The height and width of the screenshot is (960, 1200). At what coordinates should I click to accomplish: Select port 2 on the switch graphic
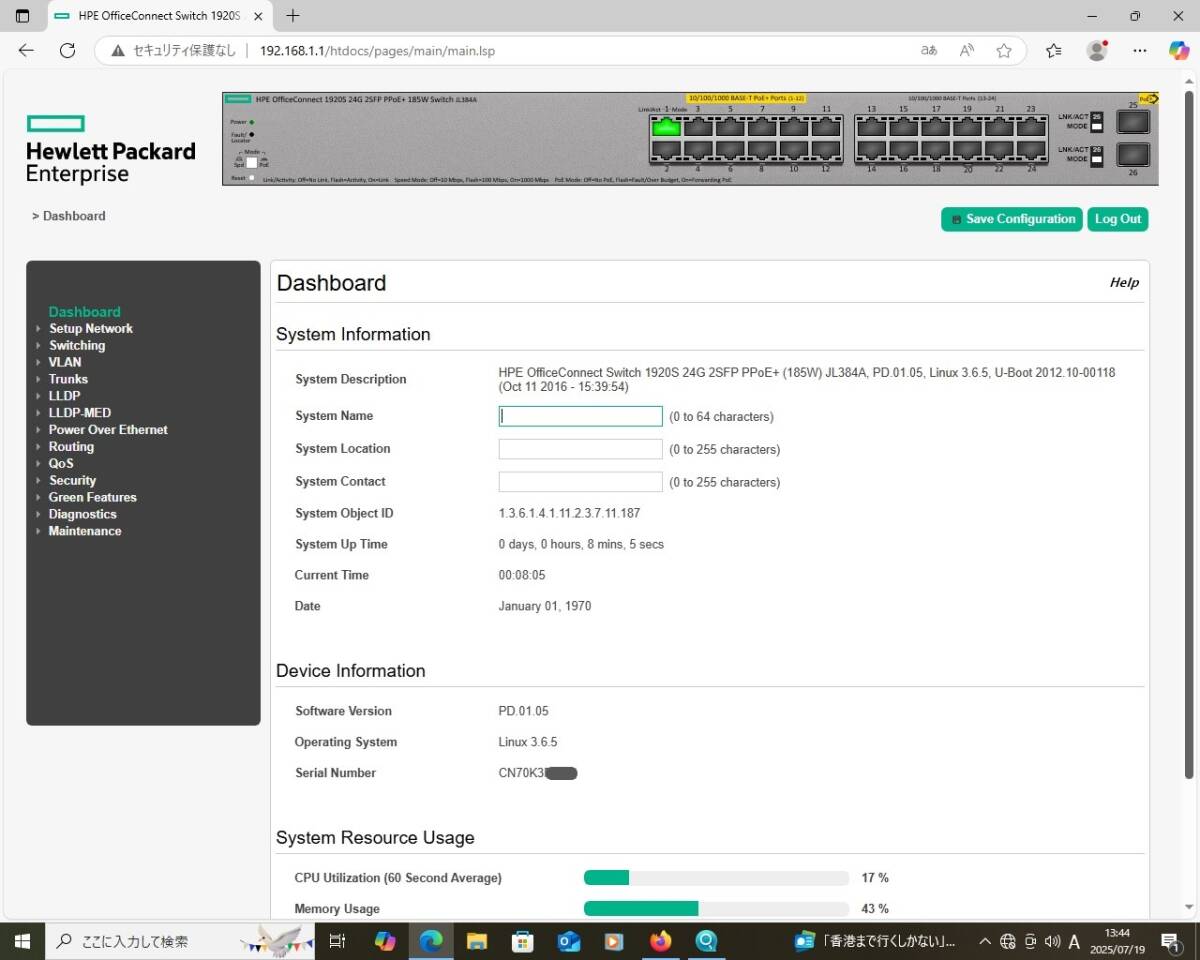click(x=666, y=150)
